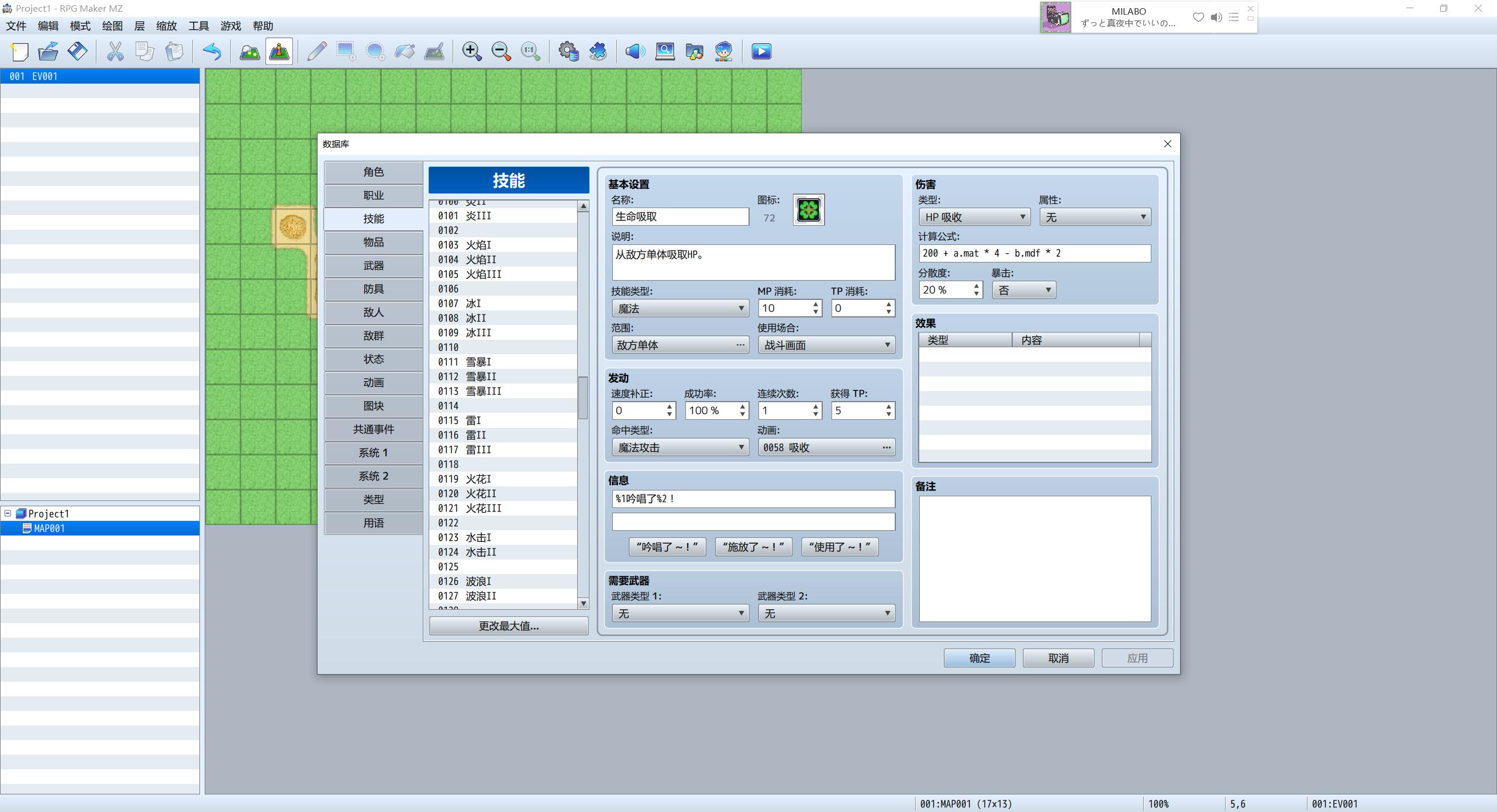
Task: Click the Zoom Out magnifier icon
Action: 501,51
